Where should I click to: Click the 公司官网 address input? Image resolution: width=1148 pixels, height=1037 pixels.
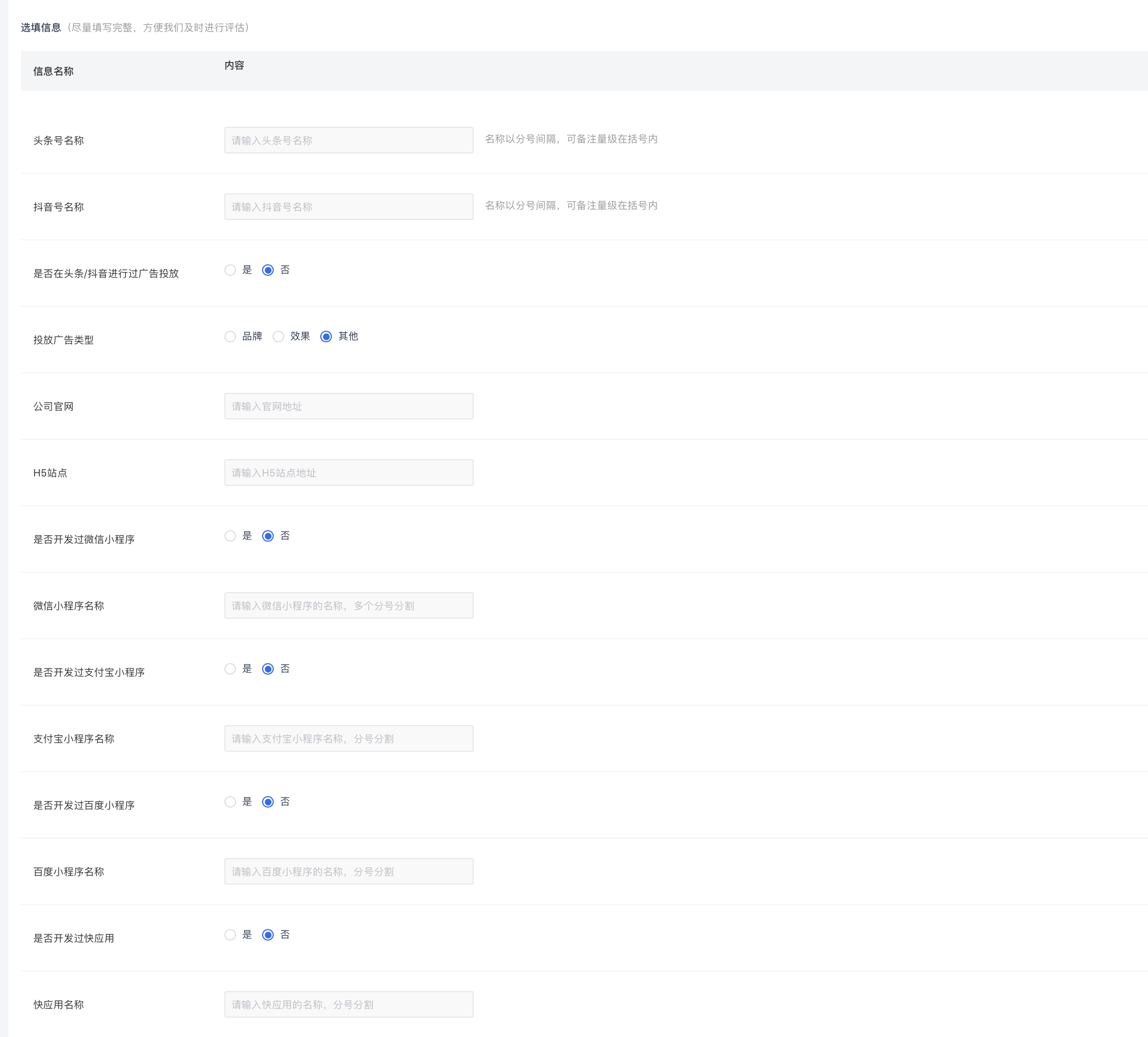click(x=348, y=406)
